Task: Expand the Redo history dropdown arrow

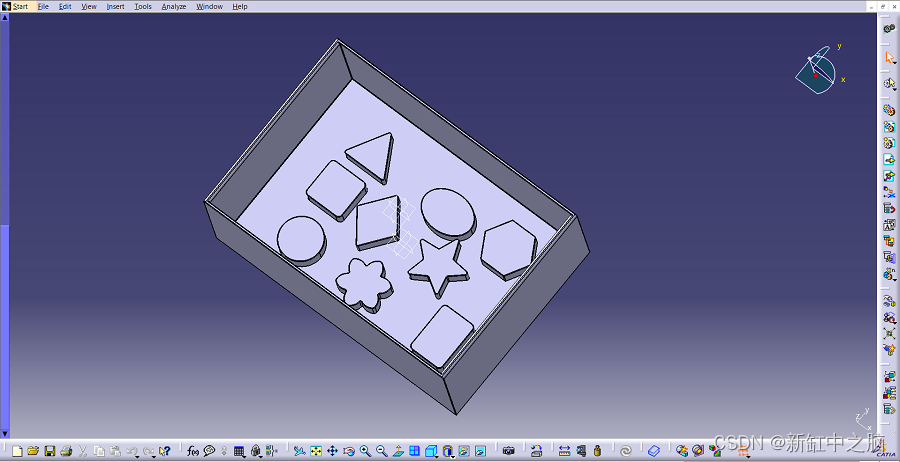Action: point(154,457)
